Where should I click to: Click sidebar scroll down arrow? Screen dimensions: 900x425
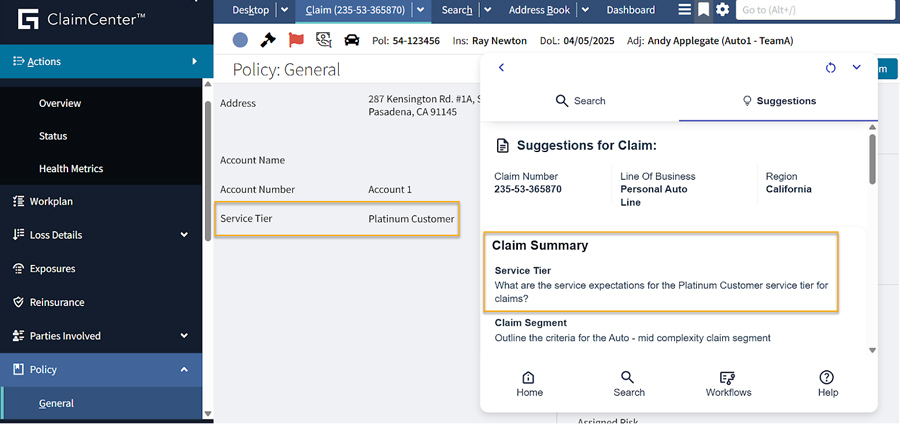point(208,414)
